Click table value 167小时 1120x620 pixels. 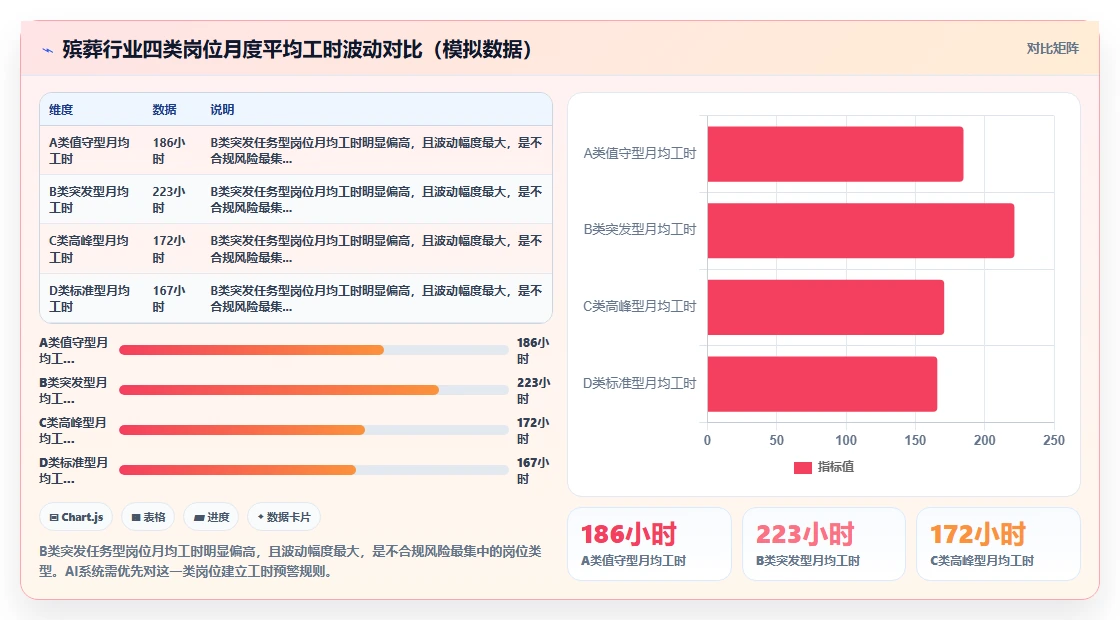point(169,299)
